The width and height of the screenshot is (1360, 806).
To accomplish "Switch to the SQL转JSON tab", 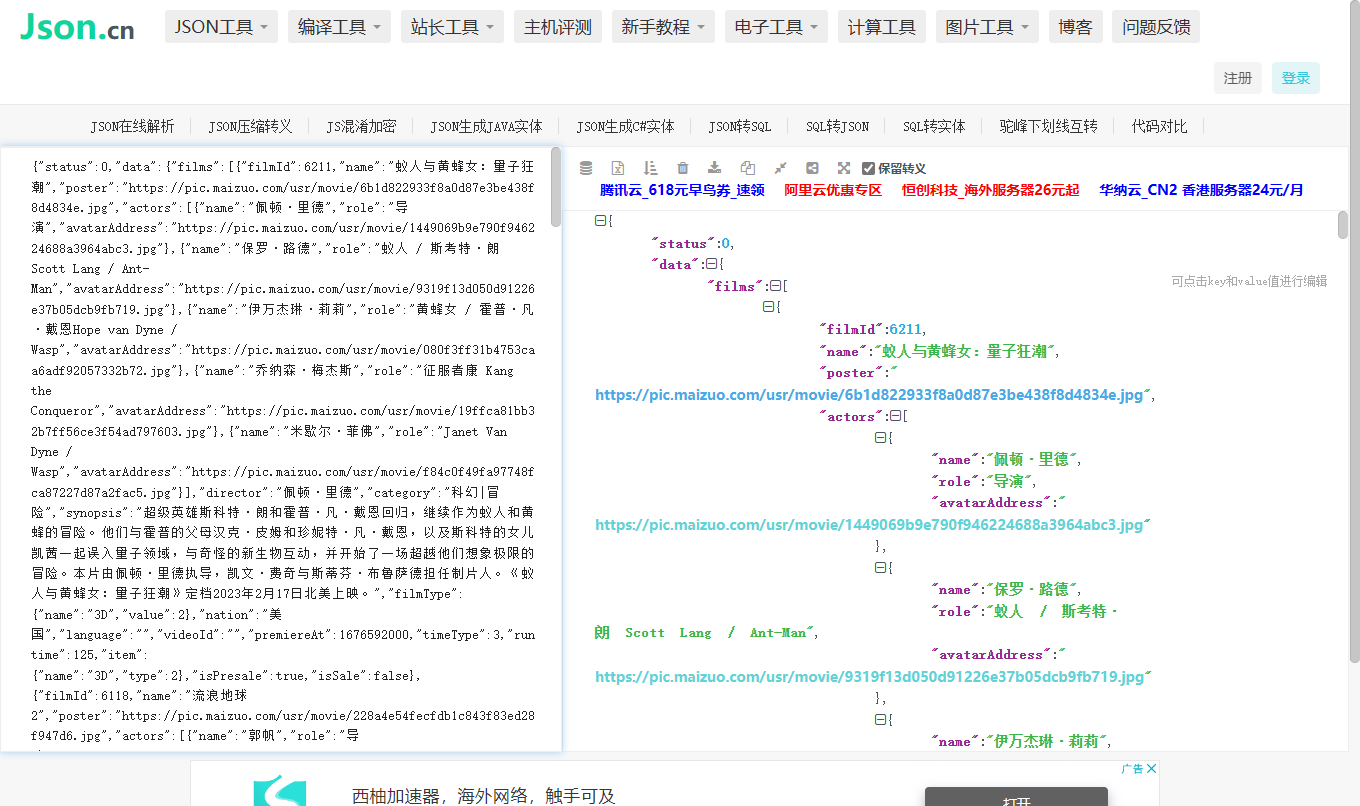I will point(837,126).
